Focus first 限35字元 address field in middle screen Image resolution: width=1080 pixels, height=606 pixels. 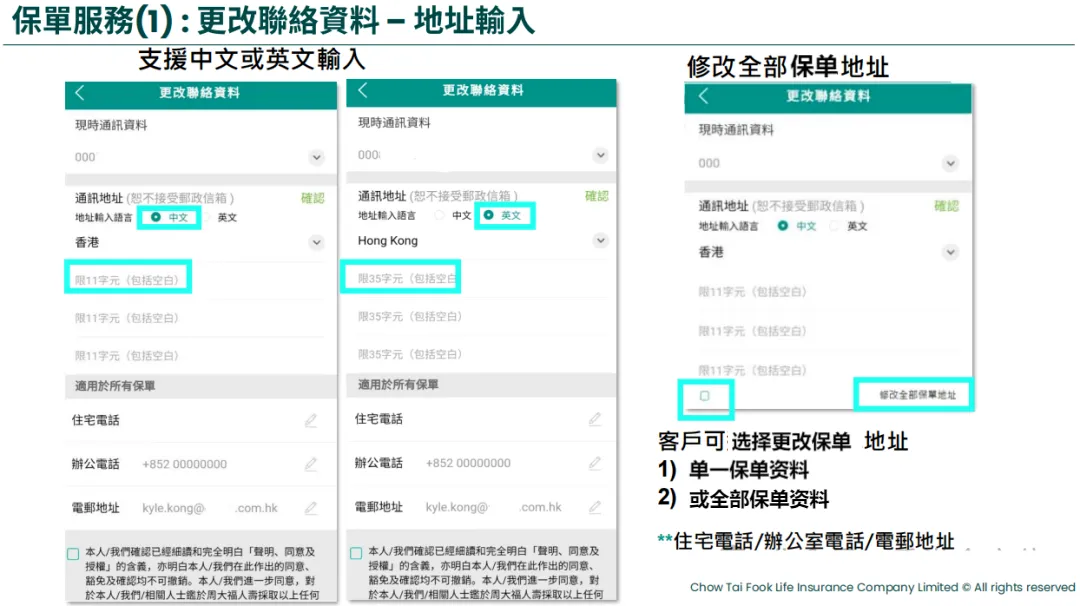click(x=482, y=278)
